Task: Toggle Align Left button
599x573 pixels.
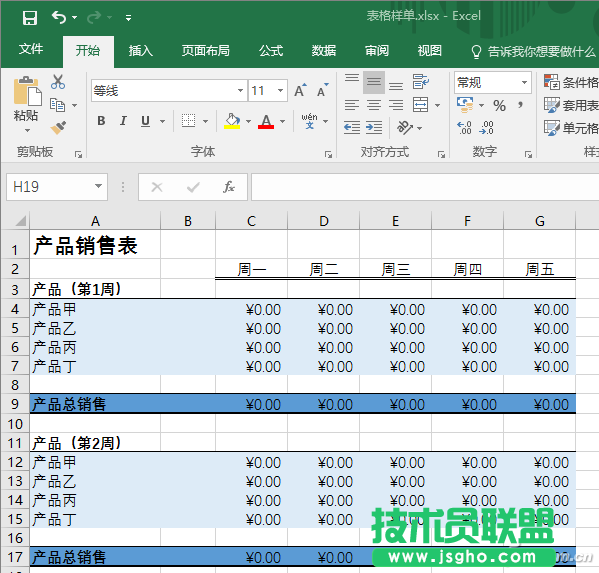Action: pyautogui.click(x=352, y=105)
